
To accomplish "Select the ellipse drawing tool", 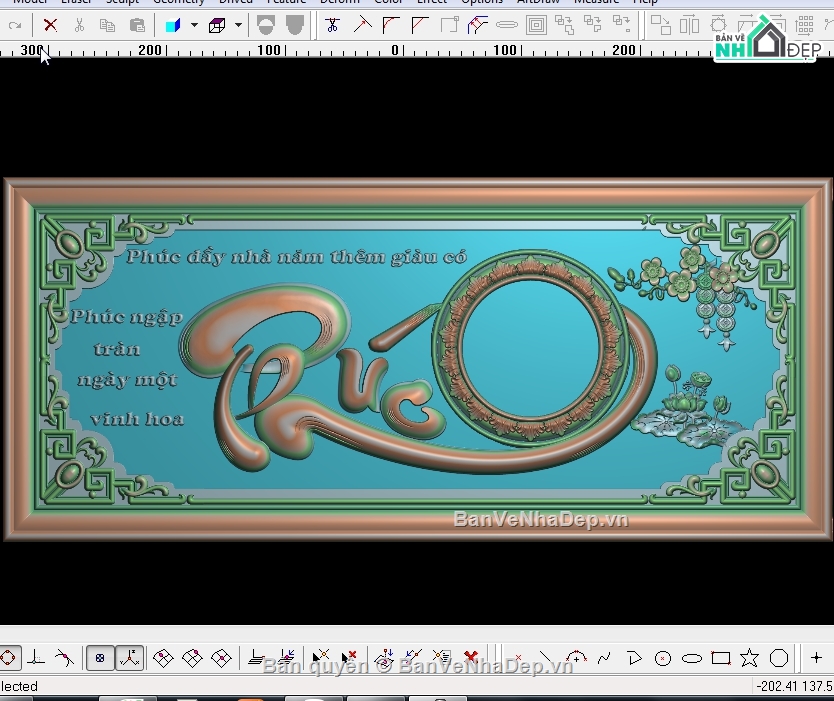I will coord(691,658).
